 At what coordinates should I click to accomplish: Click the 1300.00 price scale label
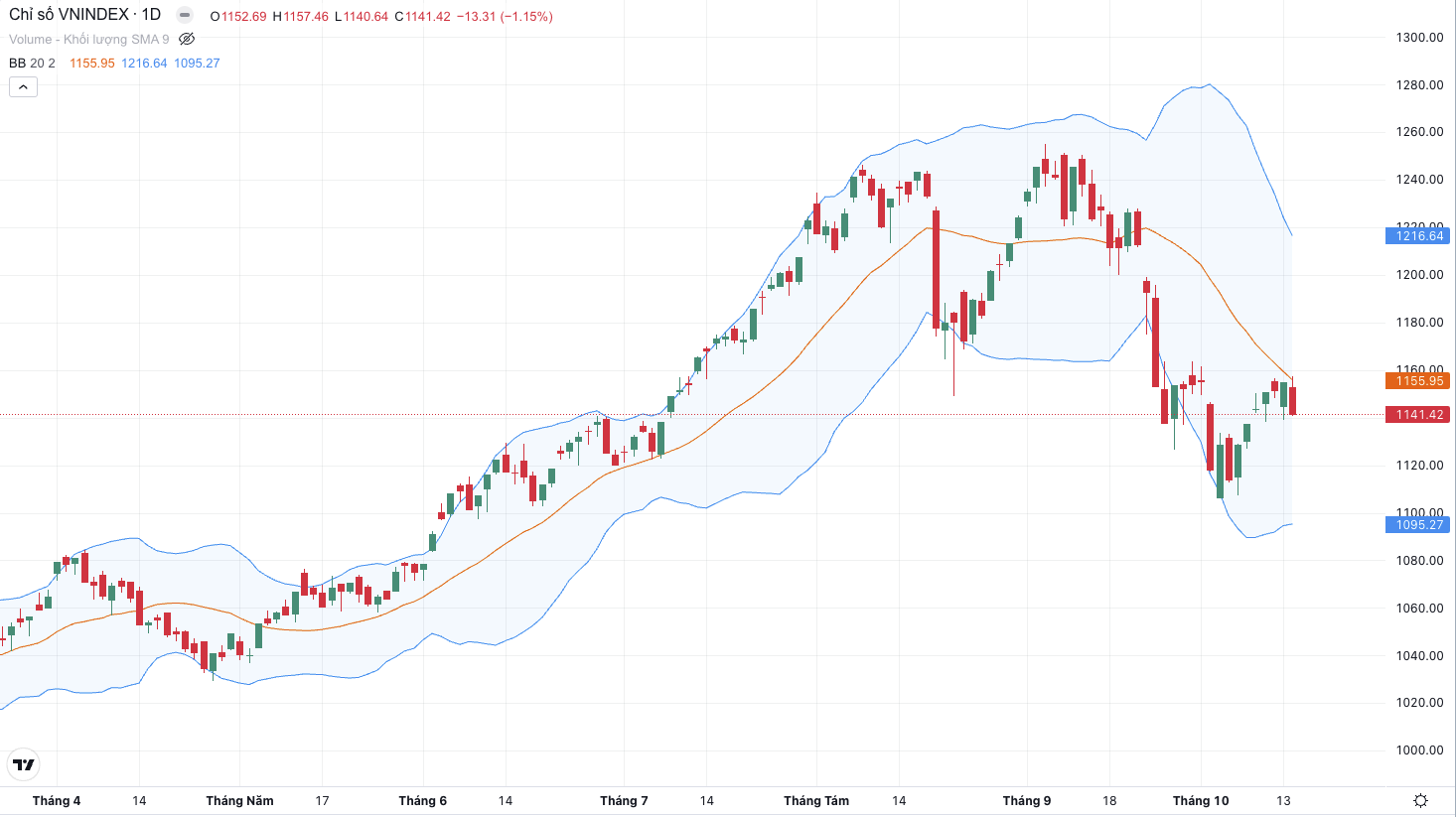point(1419,38)
